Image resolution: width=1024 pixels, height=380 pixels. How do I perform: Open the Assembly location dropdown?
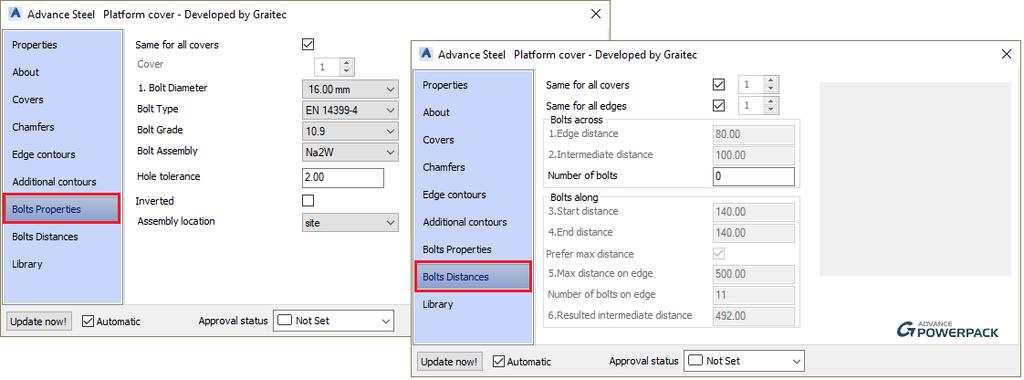pyautogui.click(x=350, y=223)
